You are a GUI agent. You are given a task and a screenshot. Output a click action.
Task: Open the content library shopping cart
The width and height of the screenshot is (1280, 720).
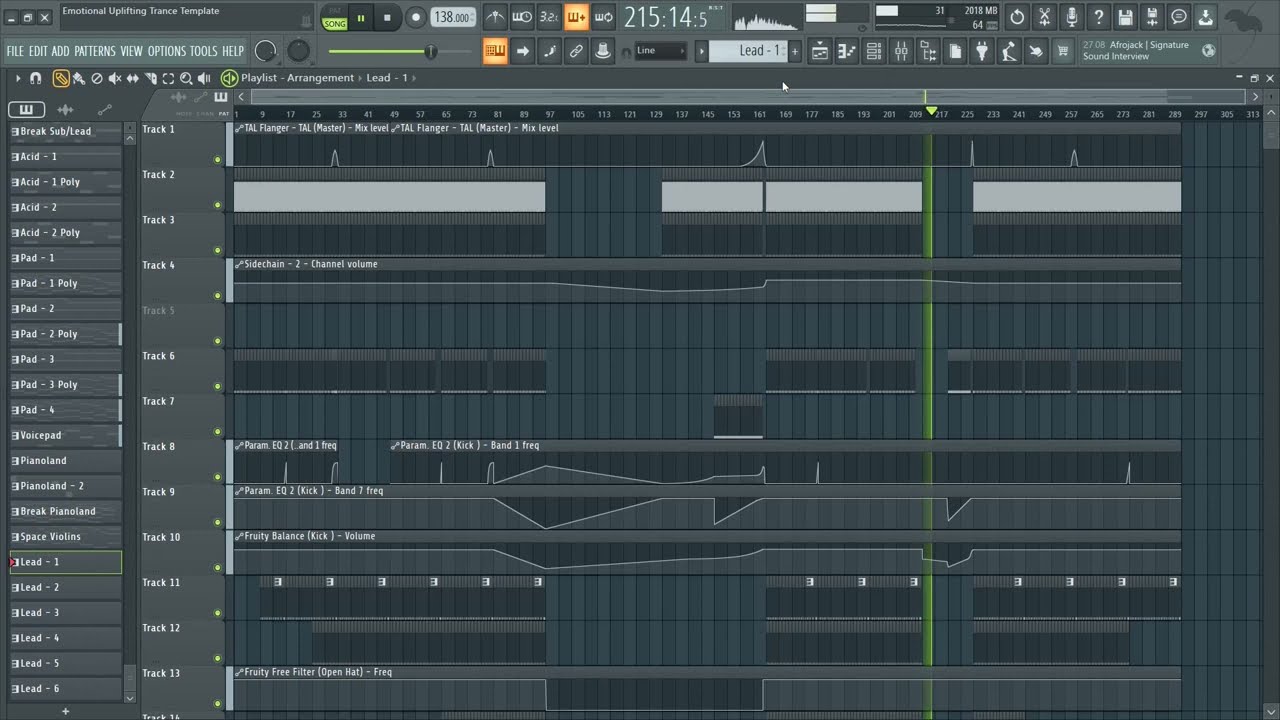pyautogui.click(x=1062, y=51)
